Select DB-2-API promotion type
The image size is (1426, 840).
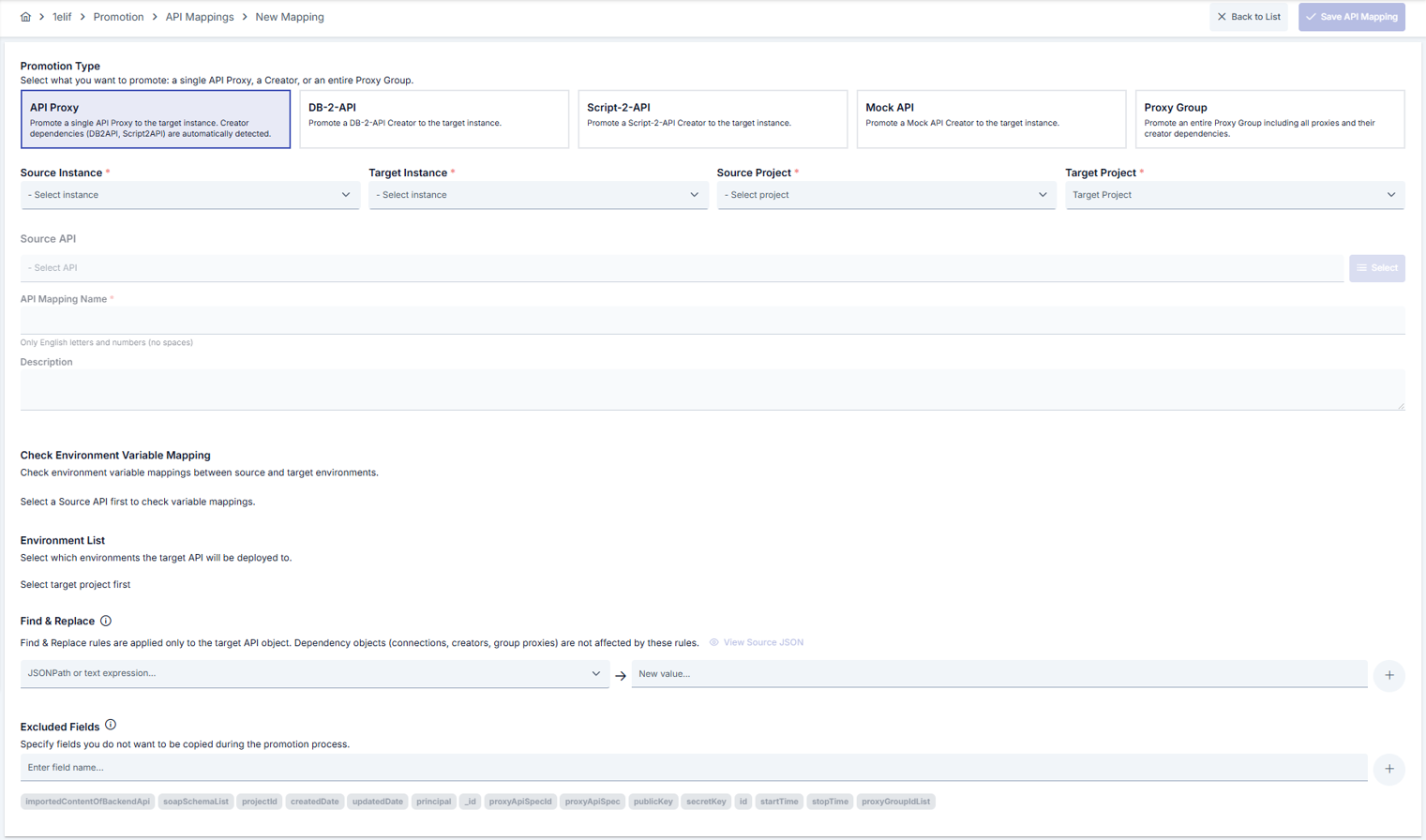click(x=434, y=119)
